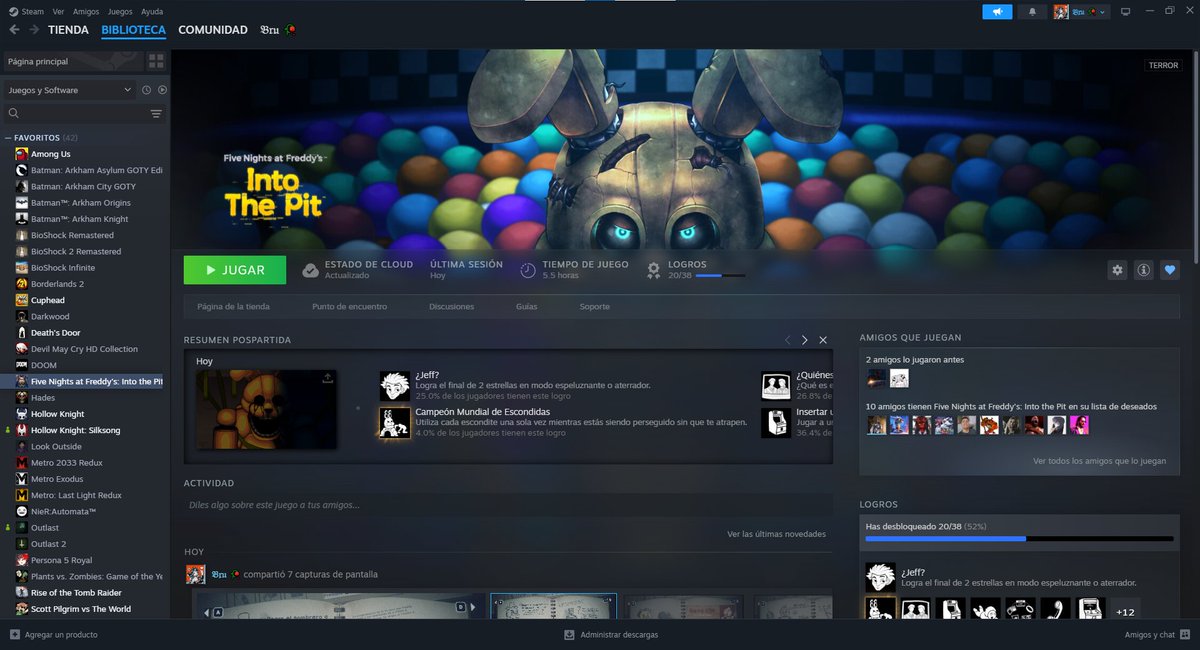Select the BIBLIOTECA tab
1200x650 pixels.
pos(133,30)
